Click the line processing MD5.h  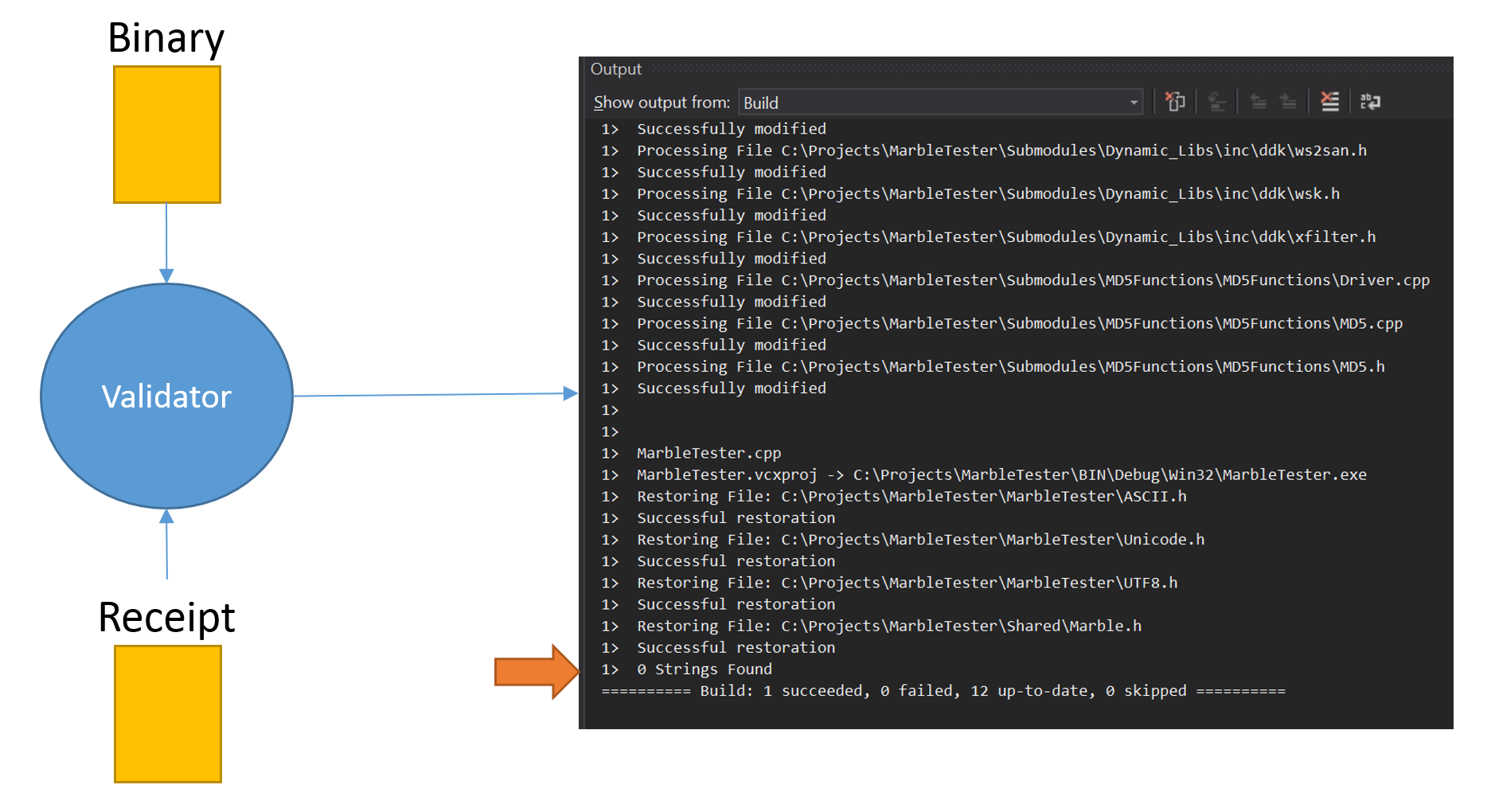1011,366
